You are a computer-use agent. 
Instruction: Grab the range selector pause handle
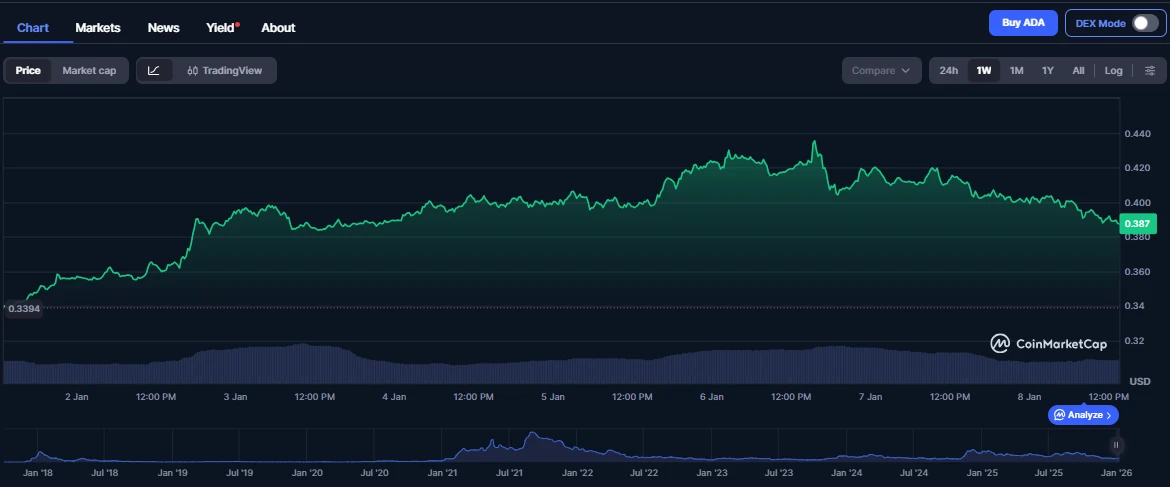tap(1116, 445)
